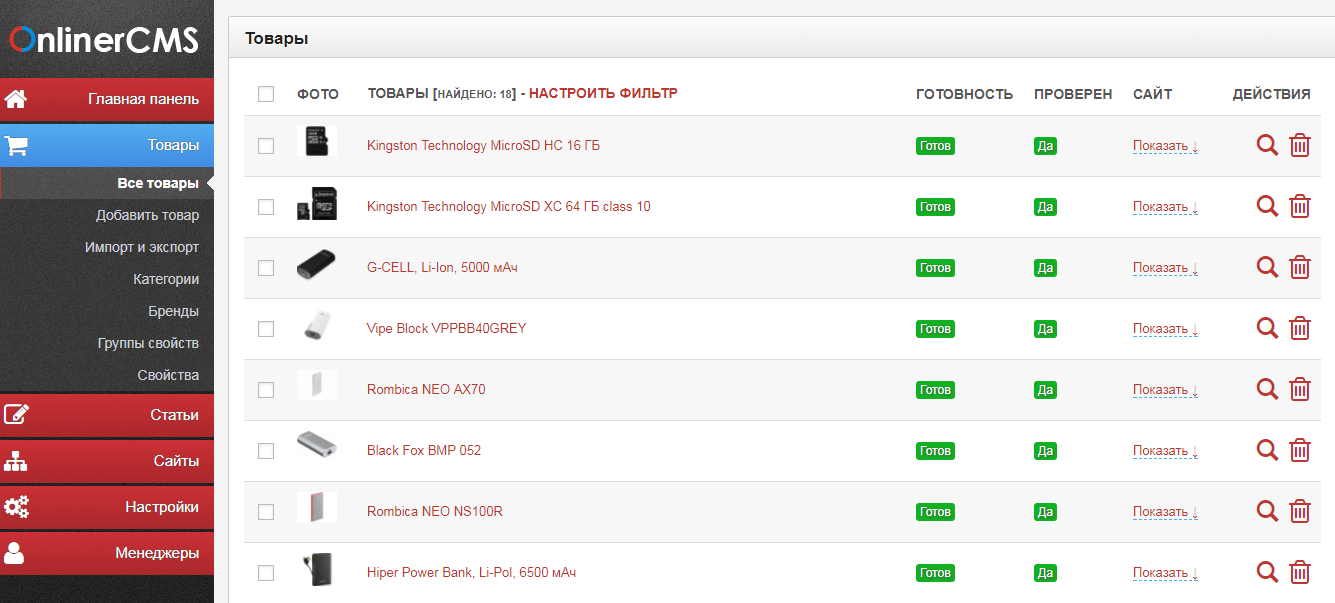The height and width of the screenshot is (603, 1335).
Task: Tick the Hiper Power Bank checkbox
Action: point(266,573)
